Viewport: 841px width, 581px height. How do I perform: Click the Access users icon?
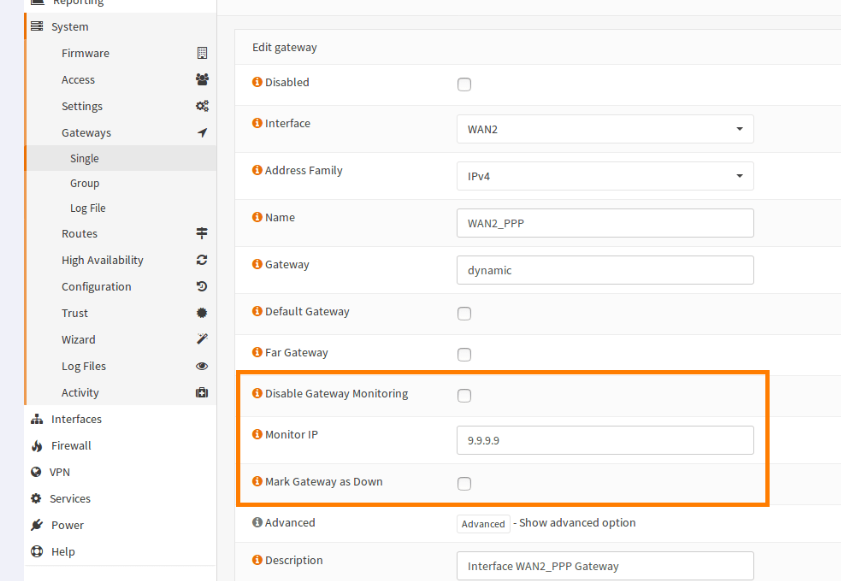click(202, 79)
